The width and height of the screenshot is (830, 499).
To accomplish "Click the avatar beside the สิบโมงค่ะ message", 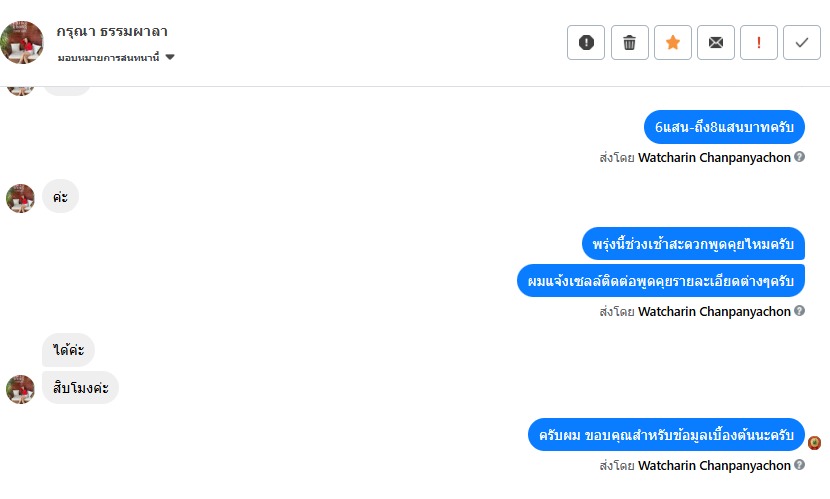I will tap(20, 388).
